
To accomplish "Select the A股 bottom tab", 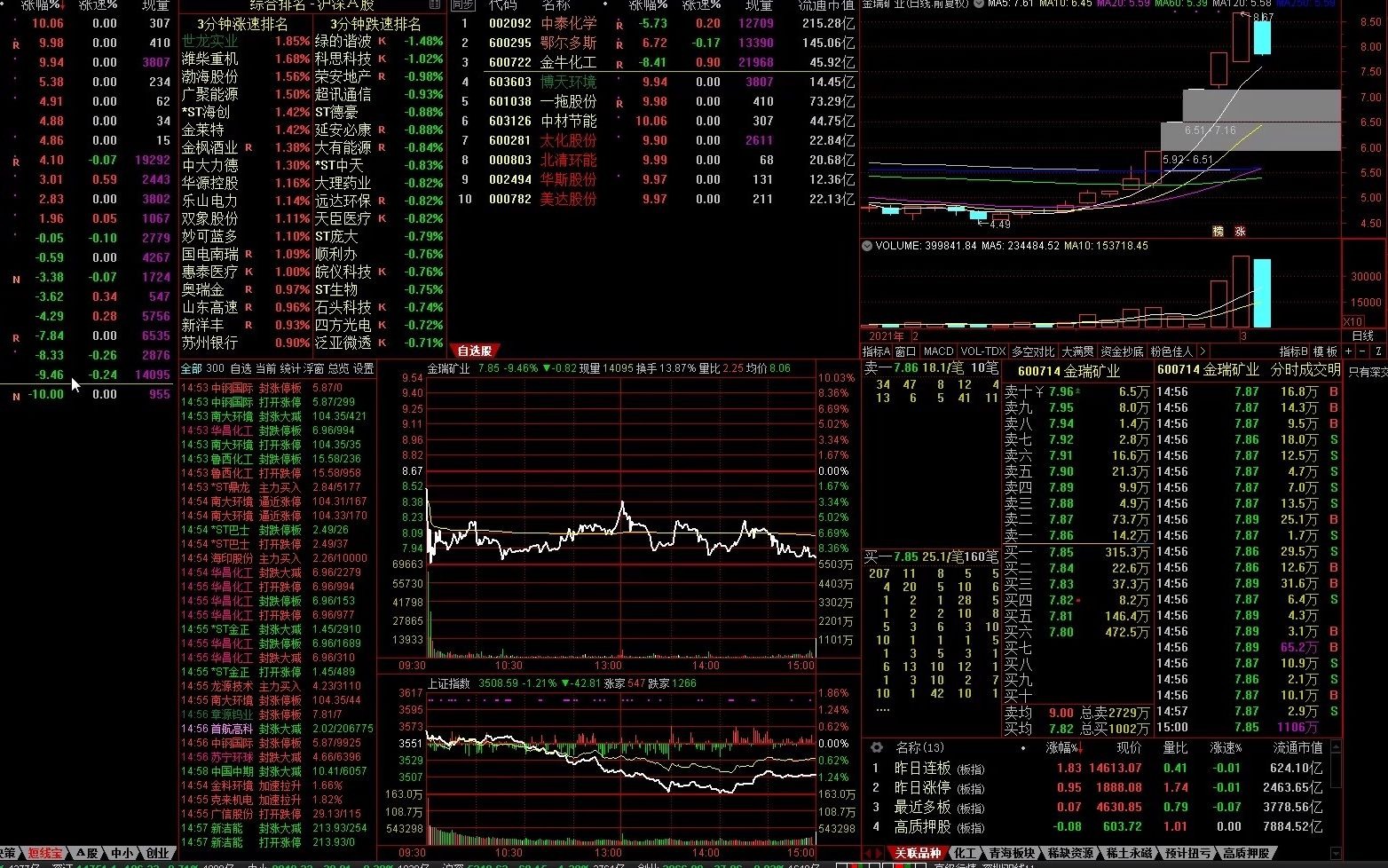I will pyautogui.click(x=86, y=854).
